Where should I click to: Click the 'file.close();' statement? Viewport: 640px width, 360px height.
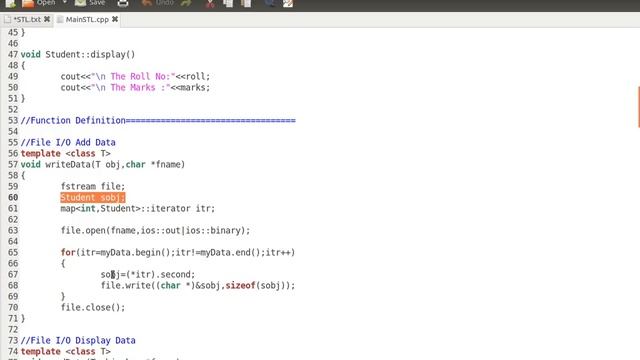[x=93, y=308]
